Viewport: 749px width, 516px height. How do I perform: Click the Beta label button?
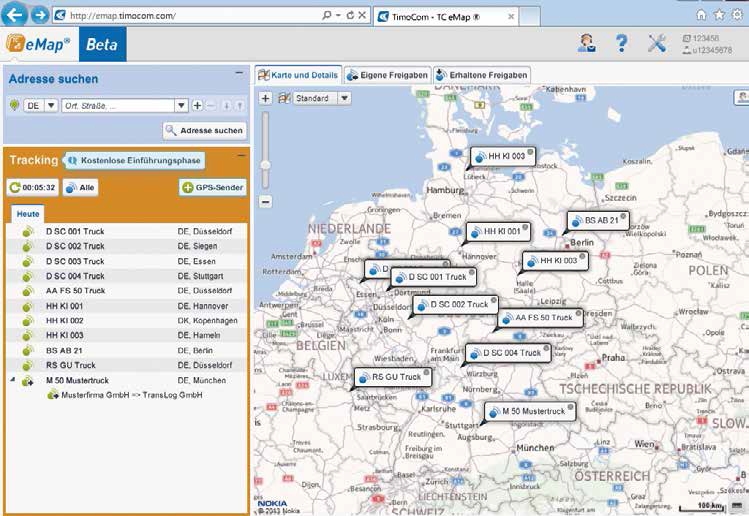click(x=102, y=44)
